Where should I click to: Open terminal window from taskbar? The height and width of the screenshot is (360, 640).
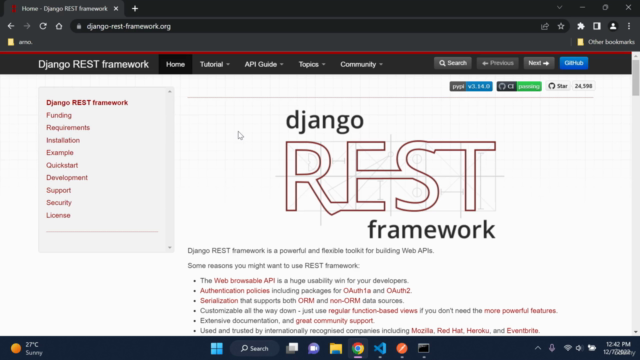424,349
